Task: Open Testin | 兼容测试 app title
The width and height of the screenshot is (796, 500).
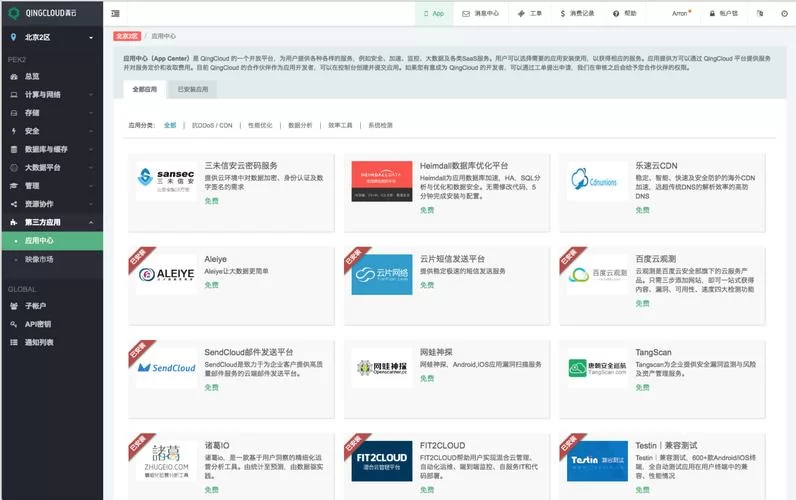Action: coord(666,446)
